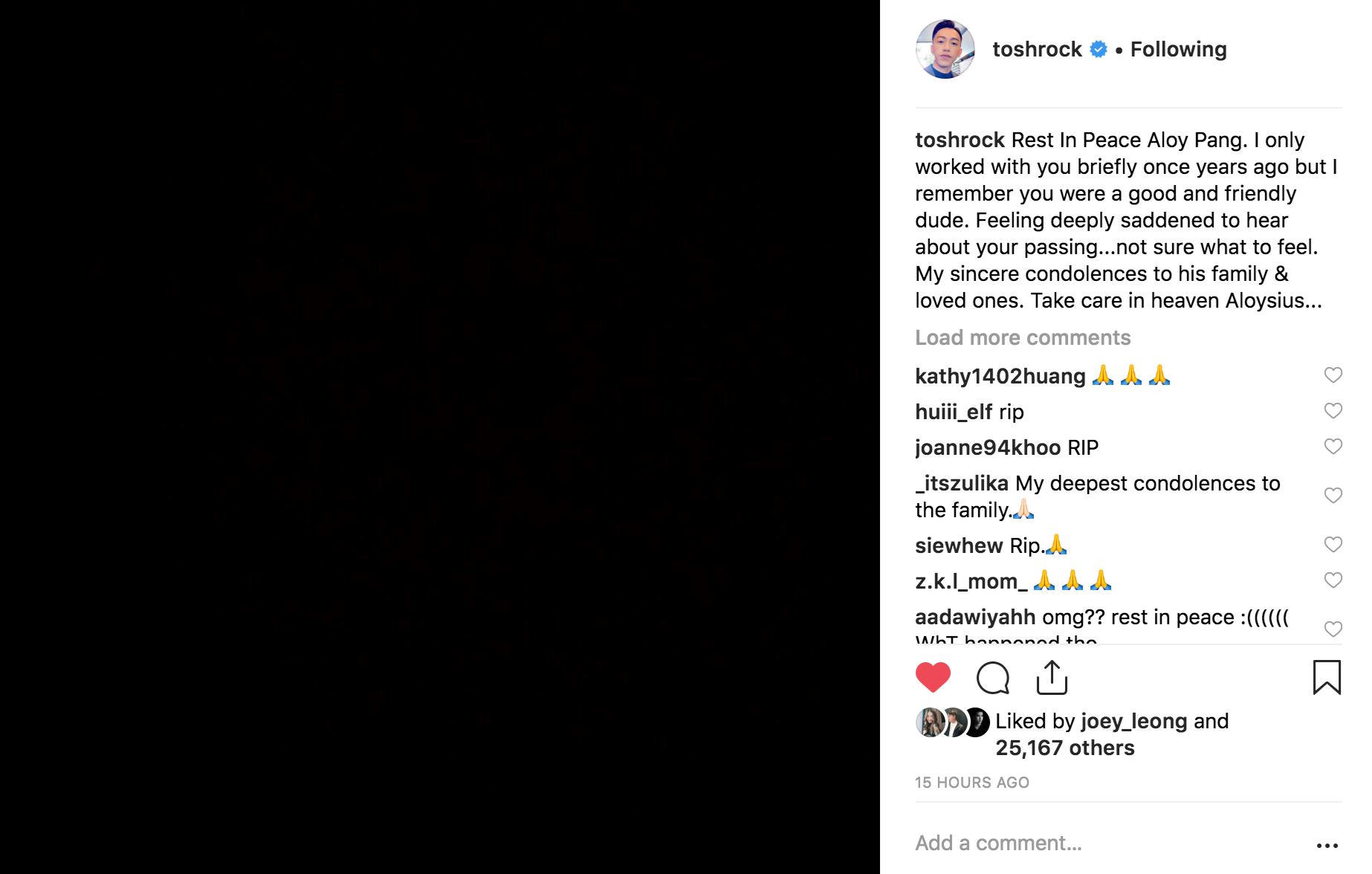1372x874 pixels.
Task: Like _itszulika's condolences comment
Action: click(x=1333, y=496)
